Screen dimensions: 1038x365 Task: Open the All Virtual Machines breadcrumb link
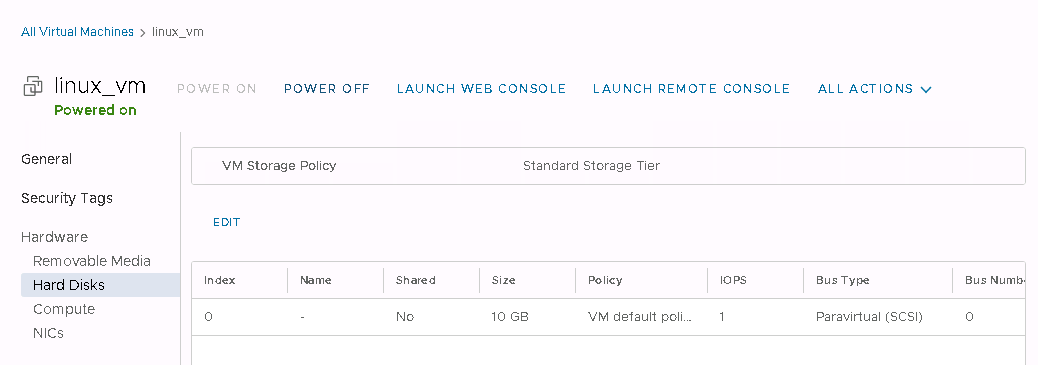pyautogui.click(x=77, y=32)
